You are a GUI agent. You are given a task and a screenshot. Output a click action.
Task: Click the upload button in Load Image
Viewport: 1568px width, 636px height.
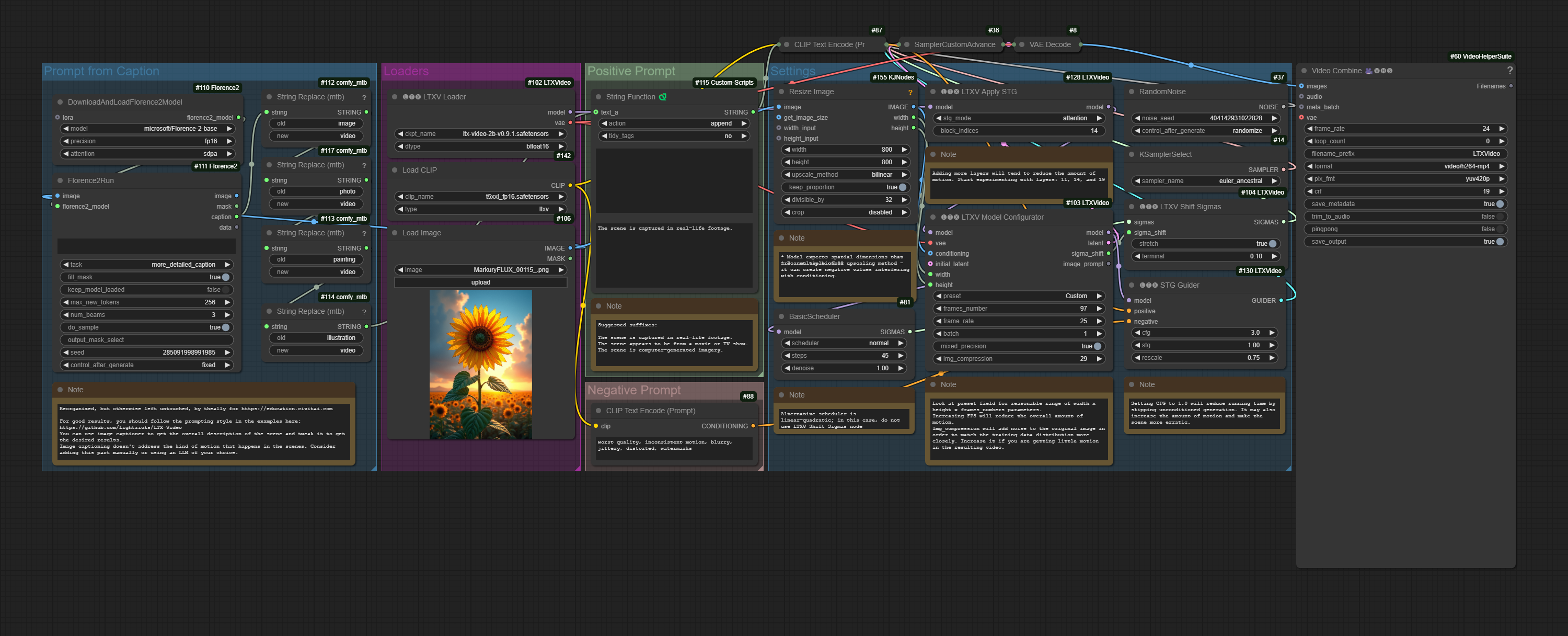point(480,282)
